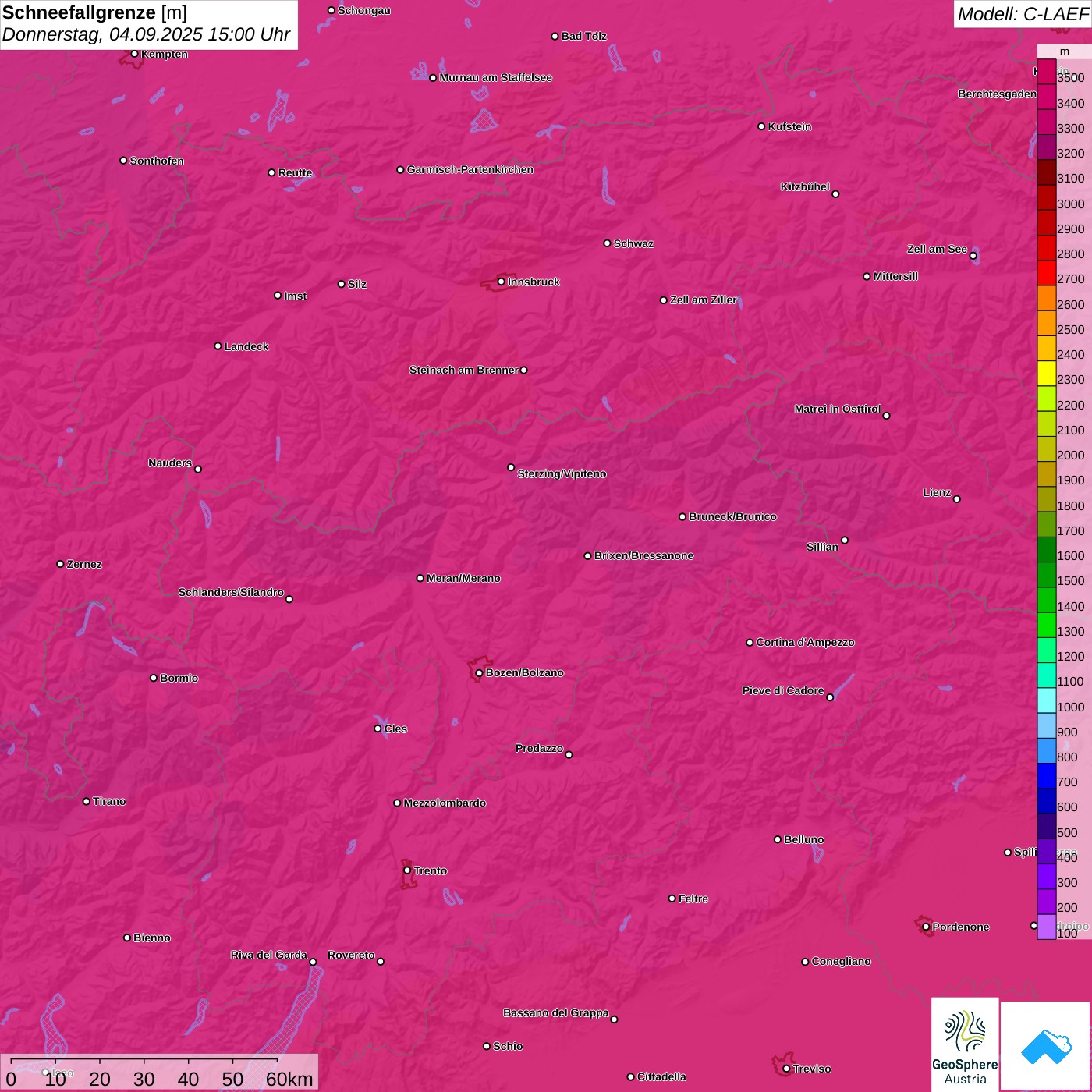The image size is (1092, 1092).
Task: Click the date Donnerstag, 04.09.2025 15:00 Uhr
Action: [x=146, y=35]
